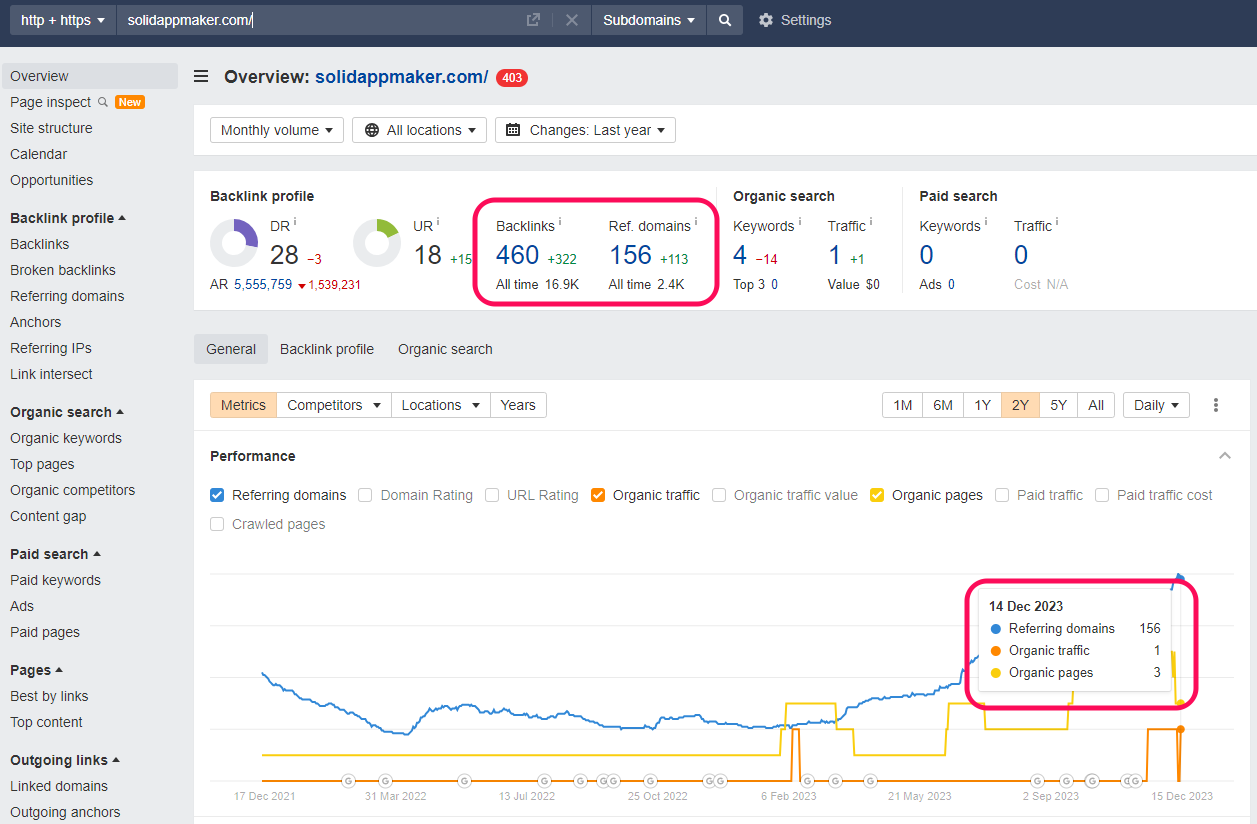The height and width of the screenshot is (824, 1257).
Task: Collapse Backlink profile sidebar group
Action: (x=68, y=218)
